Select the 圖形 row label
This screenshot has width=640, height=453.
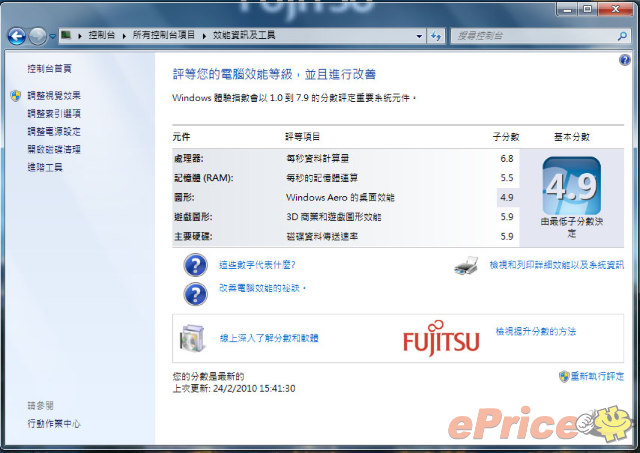tap(184, 198)
